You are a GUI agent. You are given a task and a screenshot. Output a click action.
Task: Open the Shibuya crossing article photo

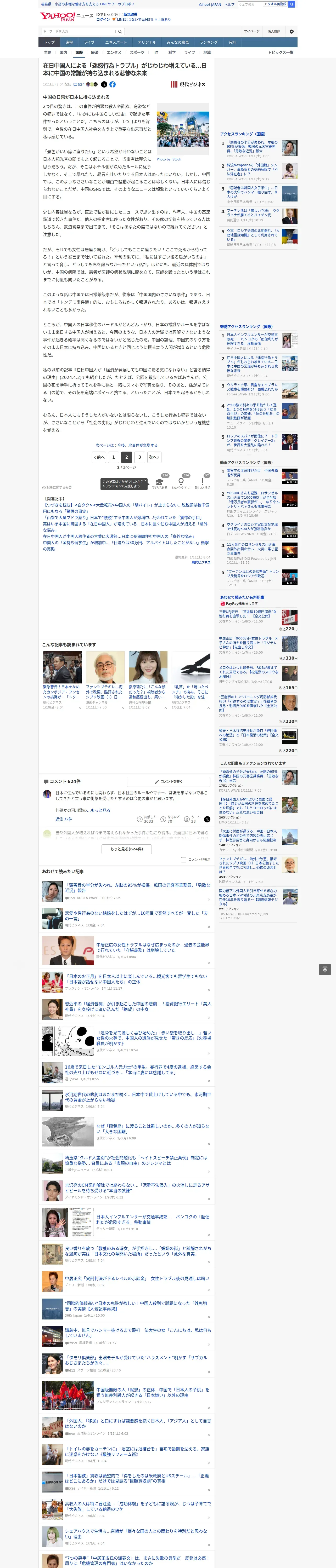(x=183, y=130)
